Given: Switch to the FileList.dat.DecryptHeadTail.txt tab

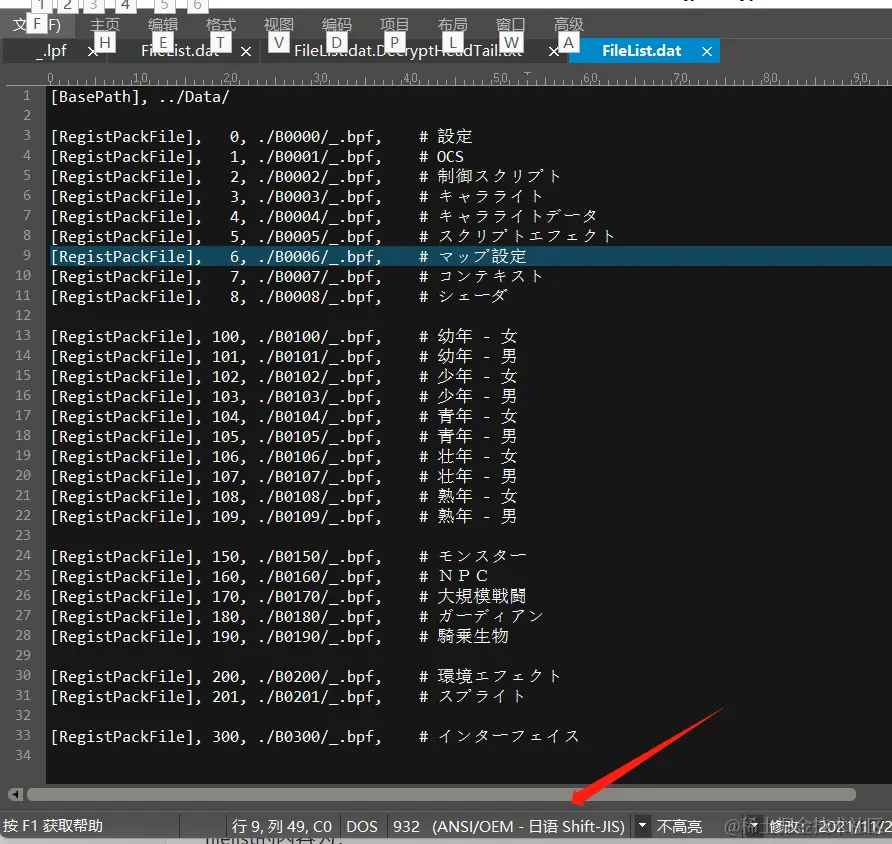Looking at the screenshot, I should click(408, 51).
